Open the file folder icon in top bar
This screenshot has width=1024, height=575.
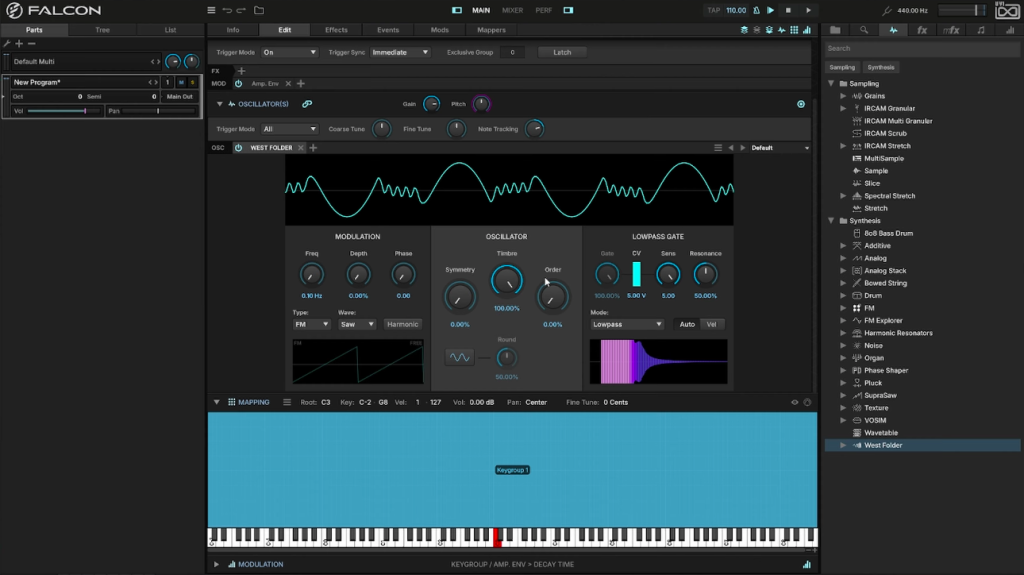point(259,10)
